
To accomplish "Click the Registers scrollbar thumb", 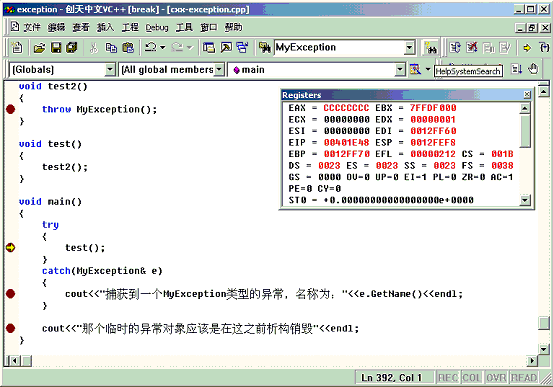I will pos(525,131).
